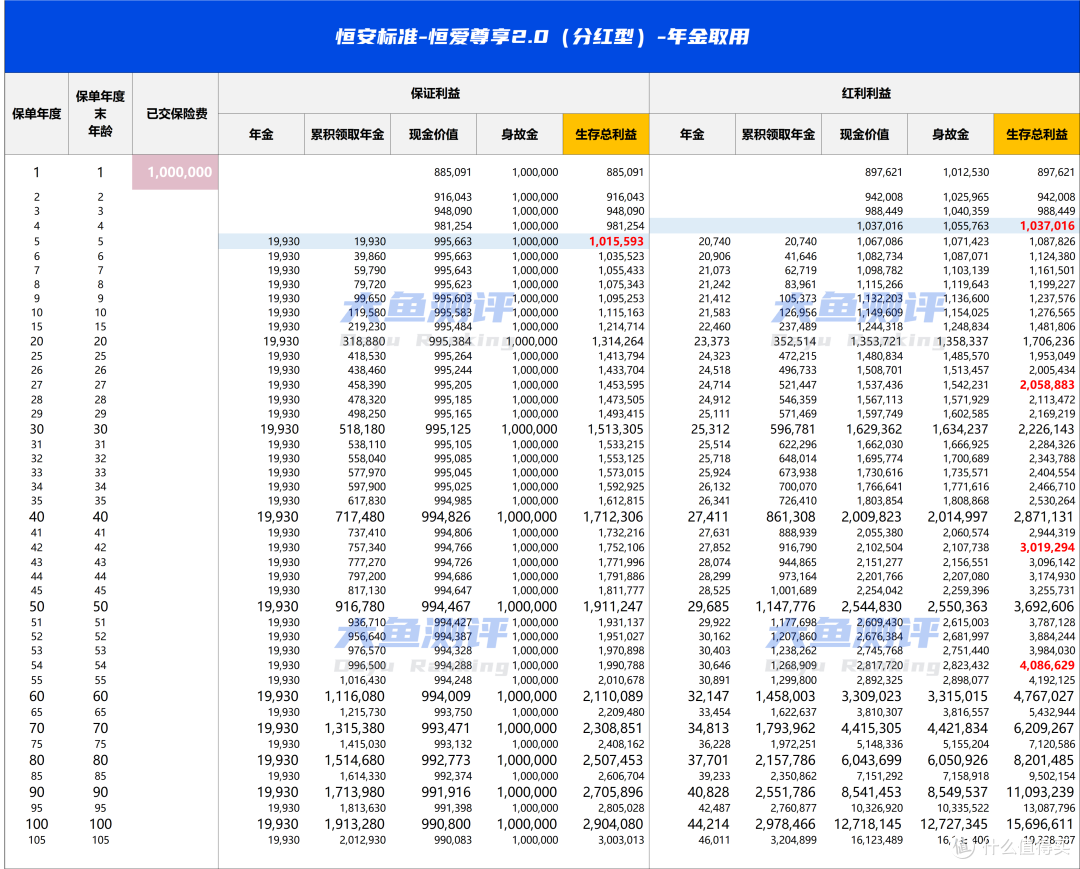Click the red 1,015,593 value
The height and width of the screenshot is (869, 1080).
[616, 242]
